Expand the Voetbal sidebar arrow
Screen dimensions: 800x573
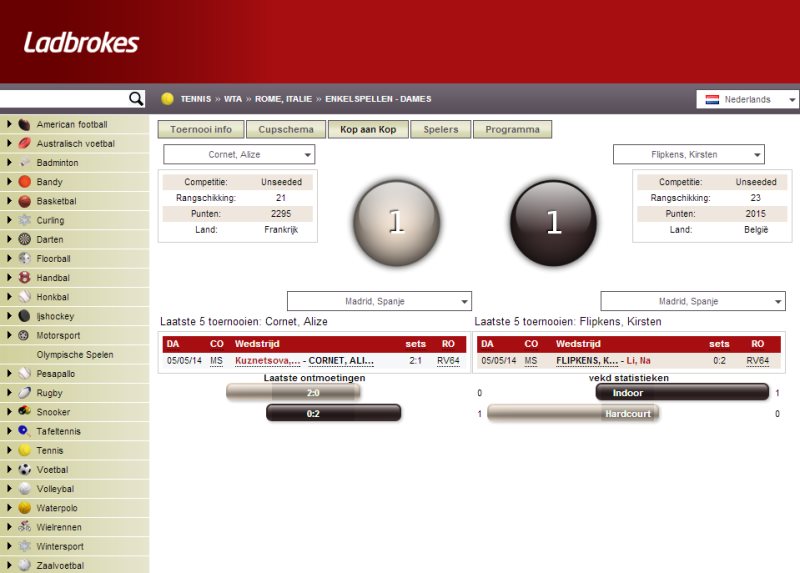(x=9, y=469)
